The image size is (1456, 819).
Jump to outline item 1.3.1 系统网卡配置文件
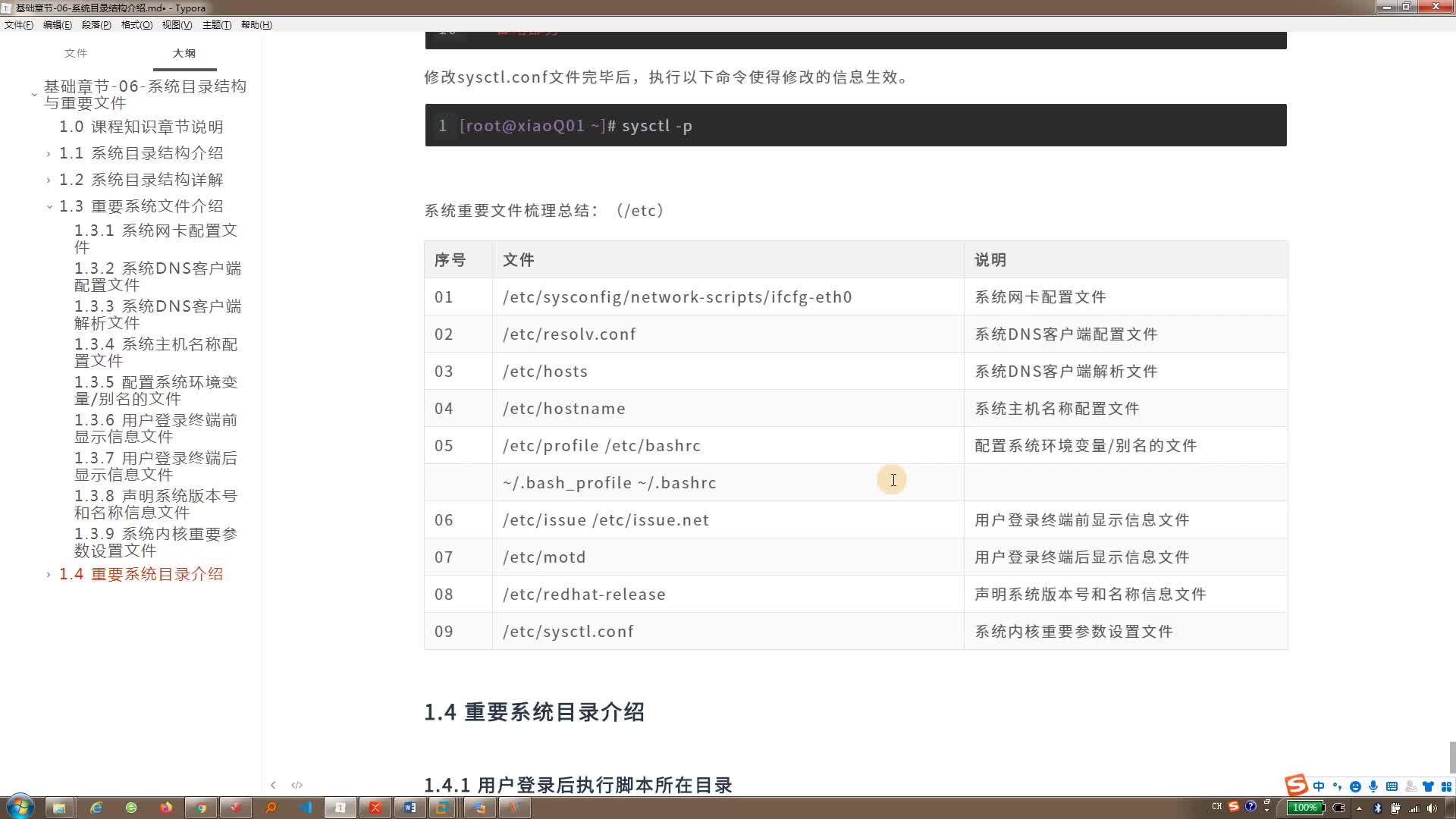point(156,238)
